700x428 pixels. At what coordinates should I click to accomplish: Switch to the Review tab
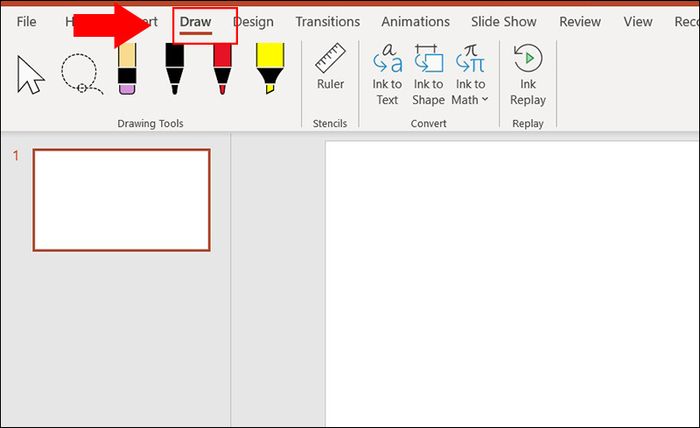[580, 21]
